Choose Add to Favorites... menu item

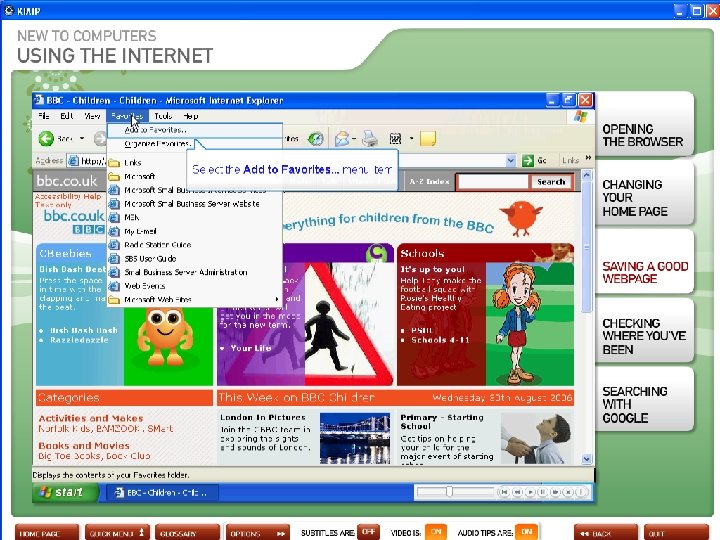pyautogui.click(x=195, y=130)
